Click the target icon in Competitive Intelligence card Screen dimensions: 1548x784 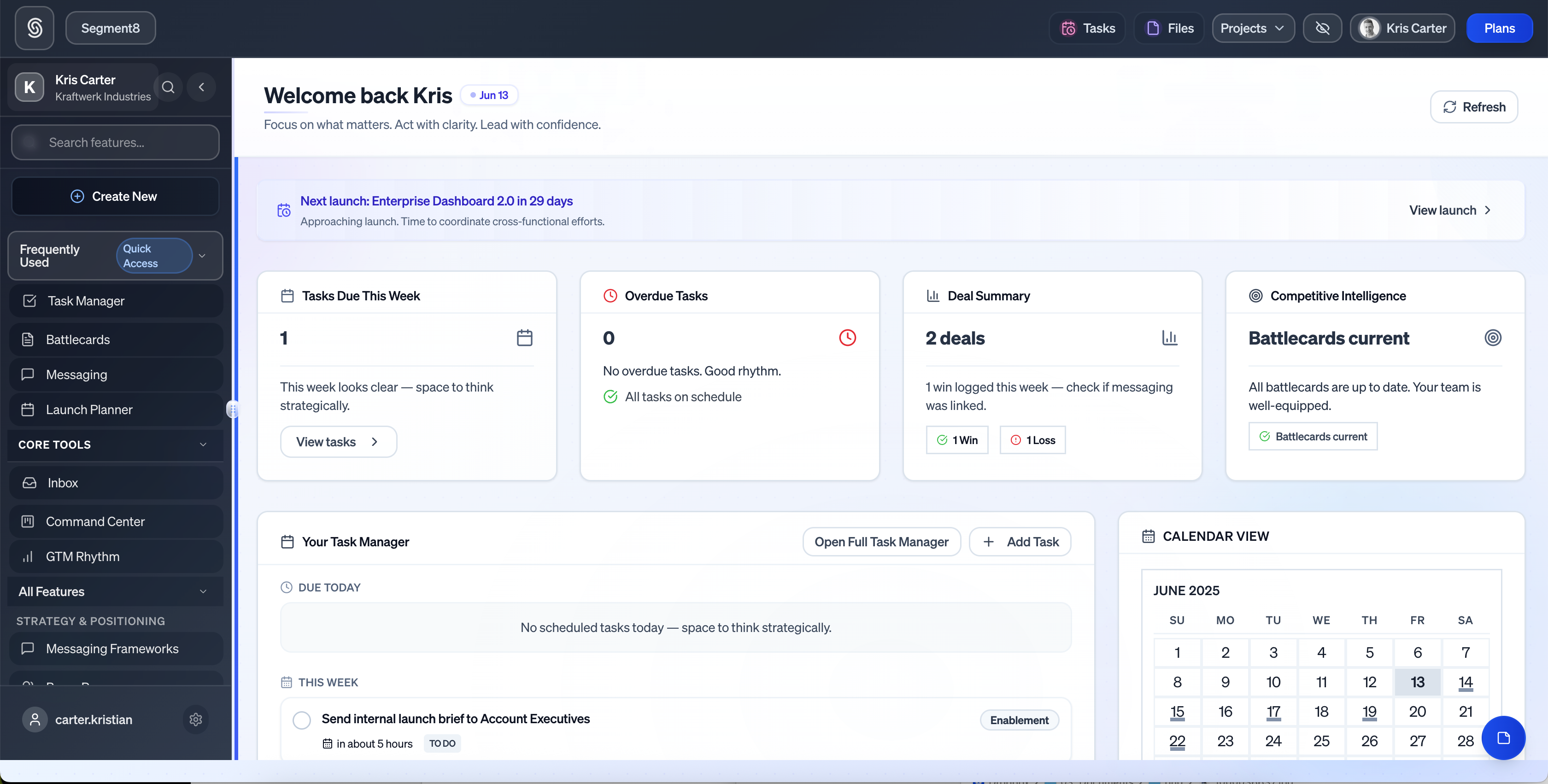coord(1493,338)
